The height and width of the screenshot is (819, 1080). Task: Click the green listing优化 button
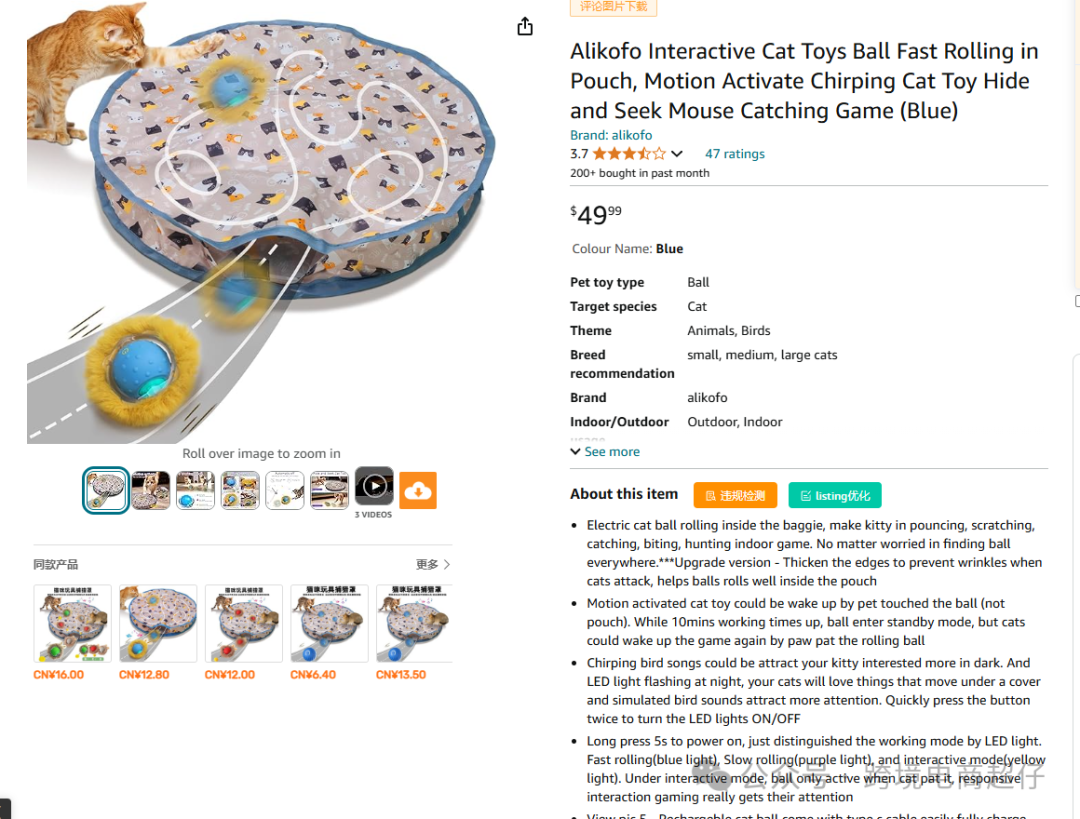[x=835, y=495]
